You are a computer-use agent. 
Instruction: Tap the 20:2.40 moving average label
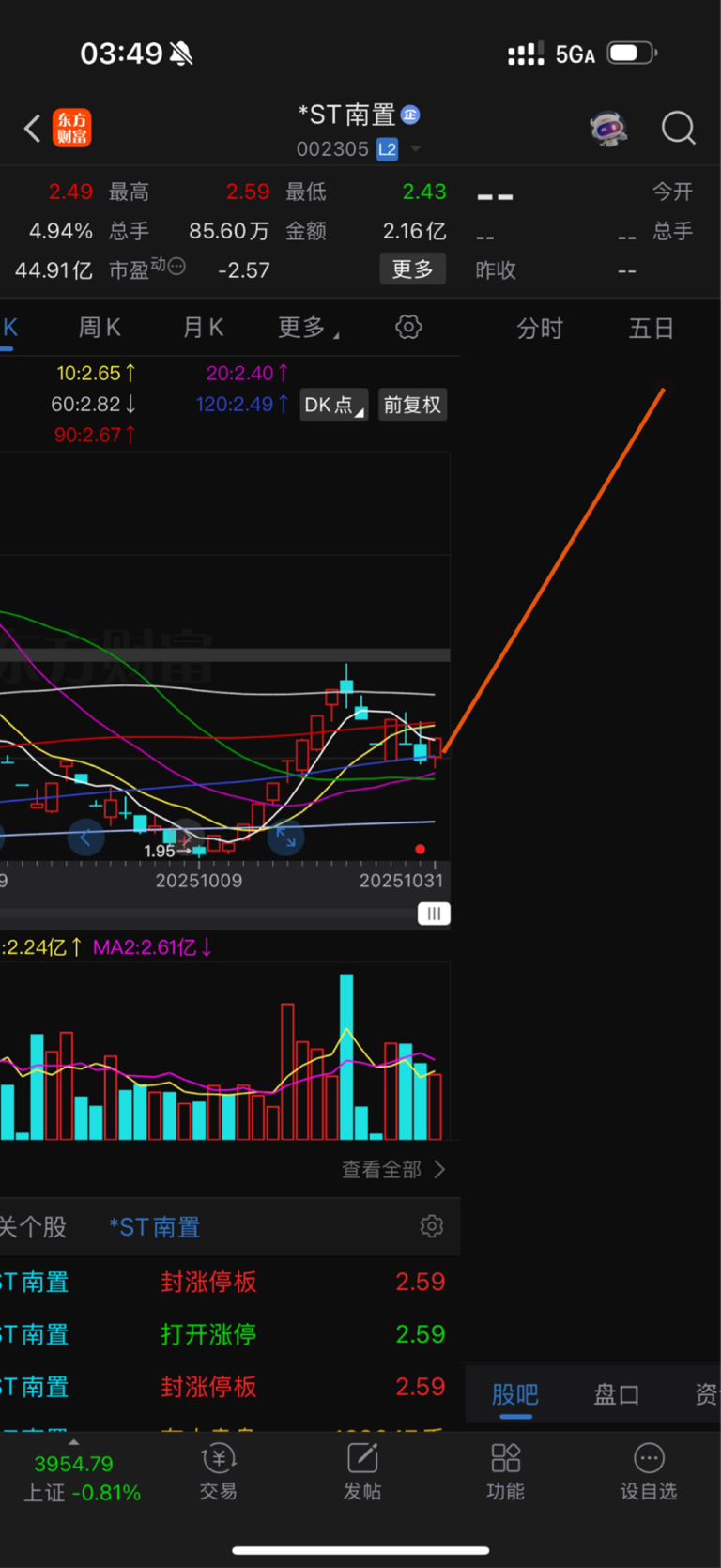tap(248, 374)
